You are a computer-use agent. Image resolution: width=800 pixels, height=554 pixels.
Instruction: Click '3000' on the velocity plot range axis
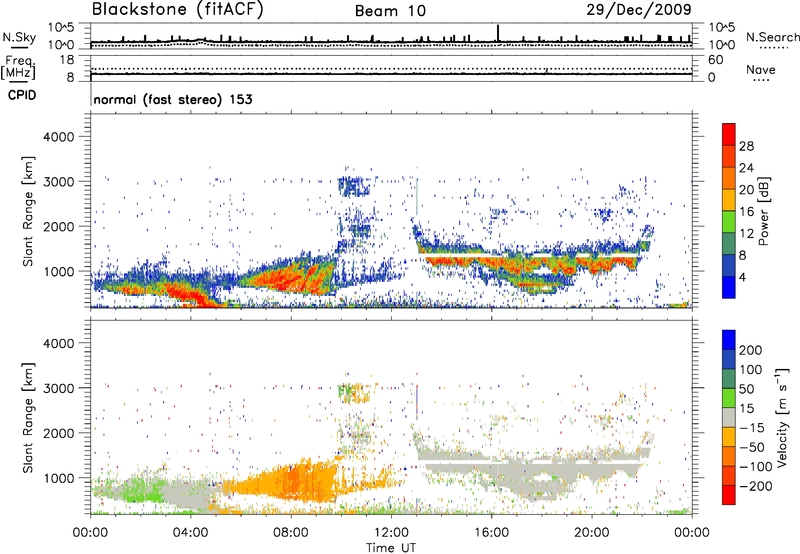coord(58,388)
